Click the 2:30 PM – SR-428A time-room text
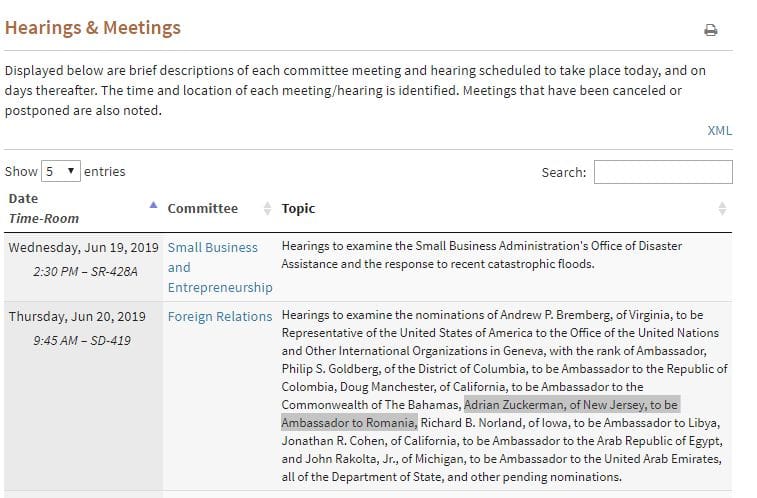The image size is (757, 498). (85, 272)
